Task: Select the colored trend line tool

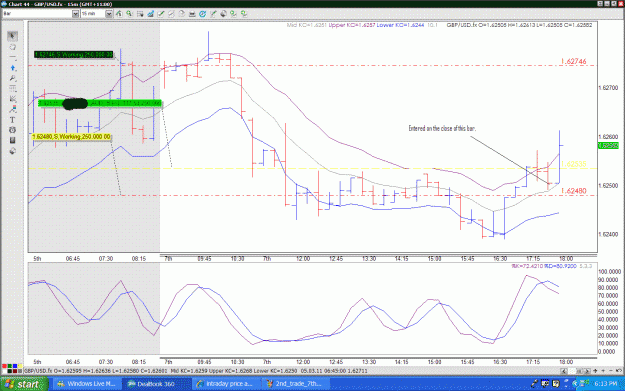Action: point(12,109)
